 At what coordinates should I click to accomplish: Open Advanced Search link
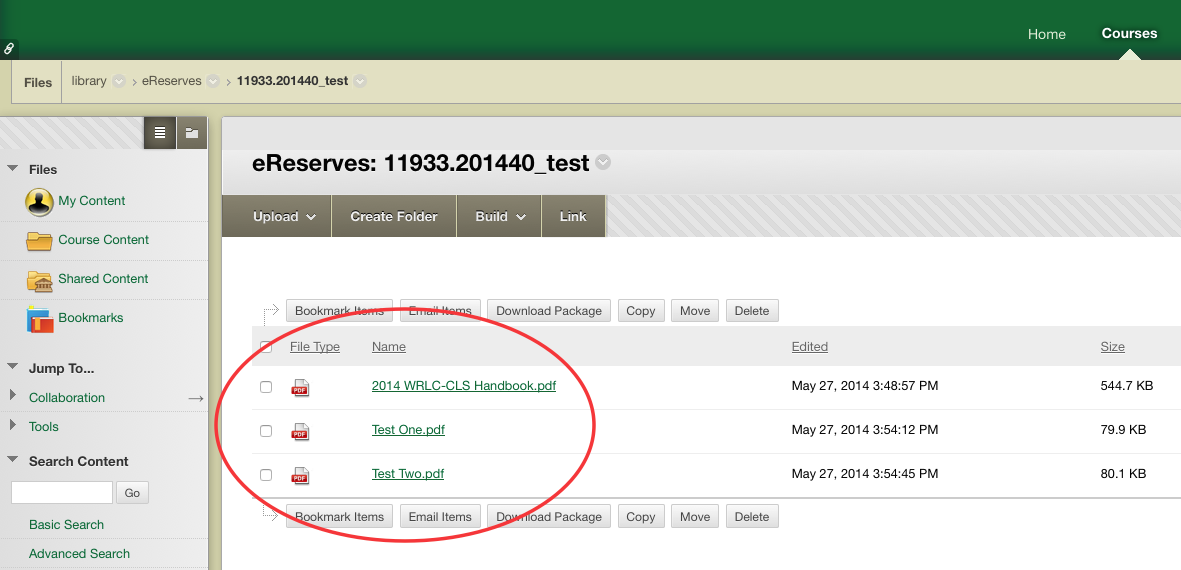point(79,553)
